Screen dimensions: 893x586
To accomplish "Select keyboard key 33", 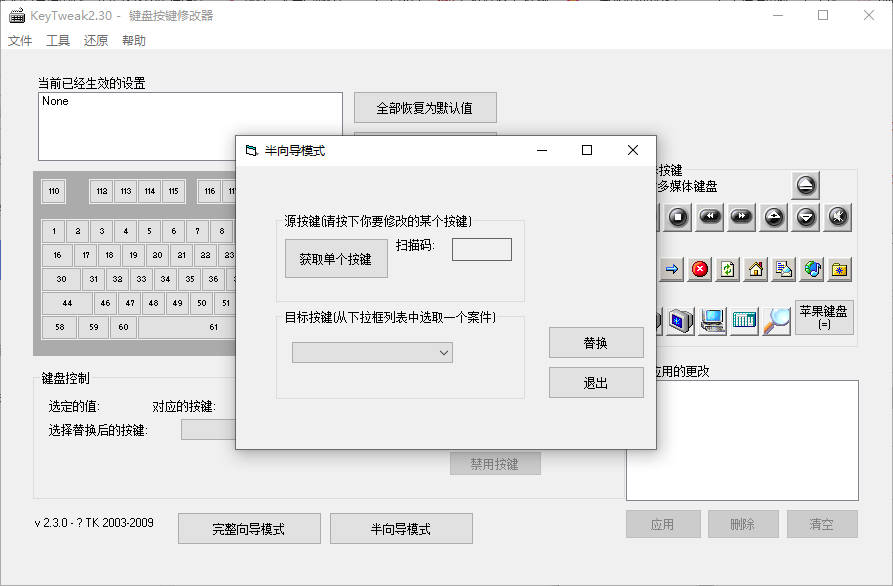I will (141, 279).
